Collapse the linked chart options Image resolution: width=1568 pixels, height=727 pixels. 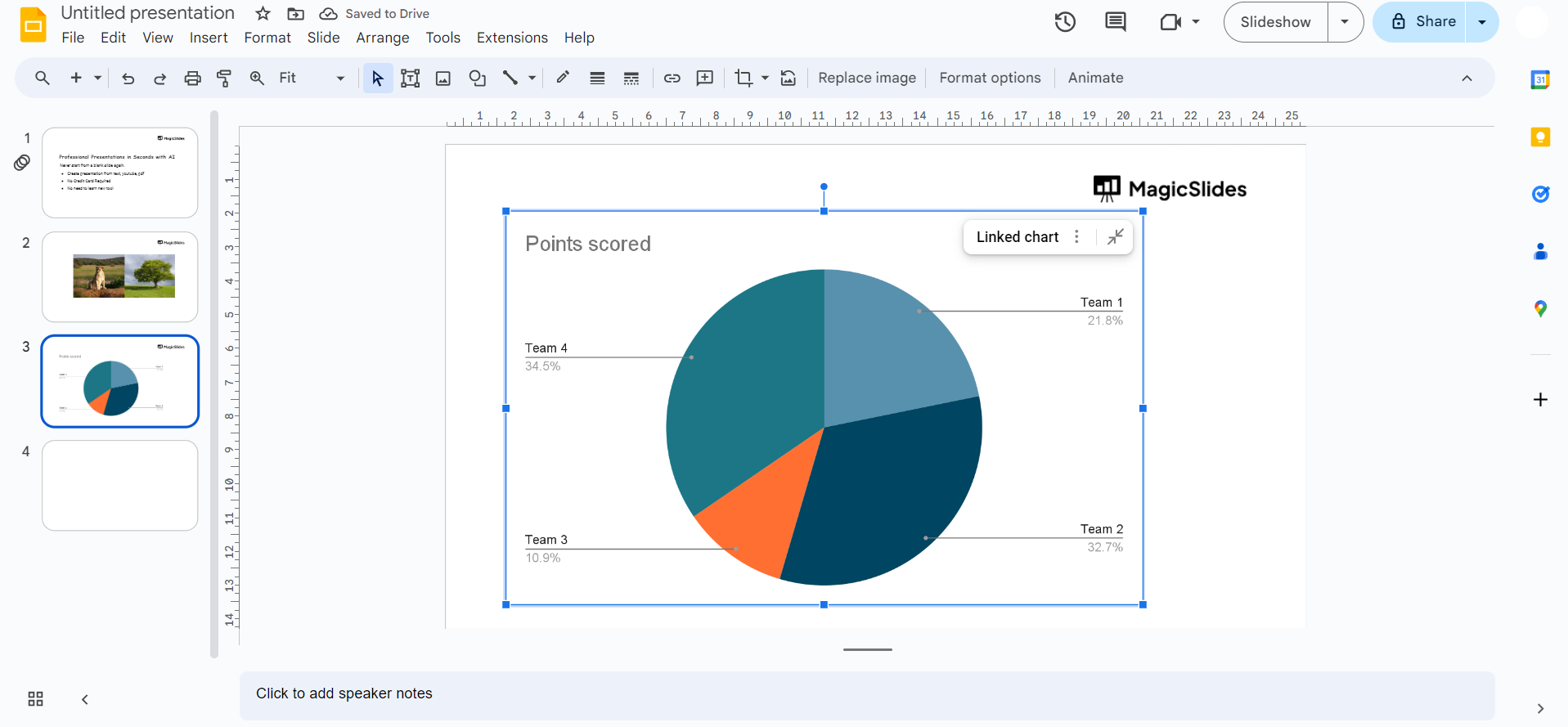click(x=1115, y=237)
